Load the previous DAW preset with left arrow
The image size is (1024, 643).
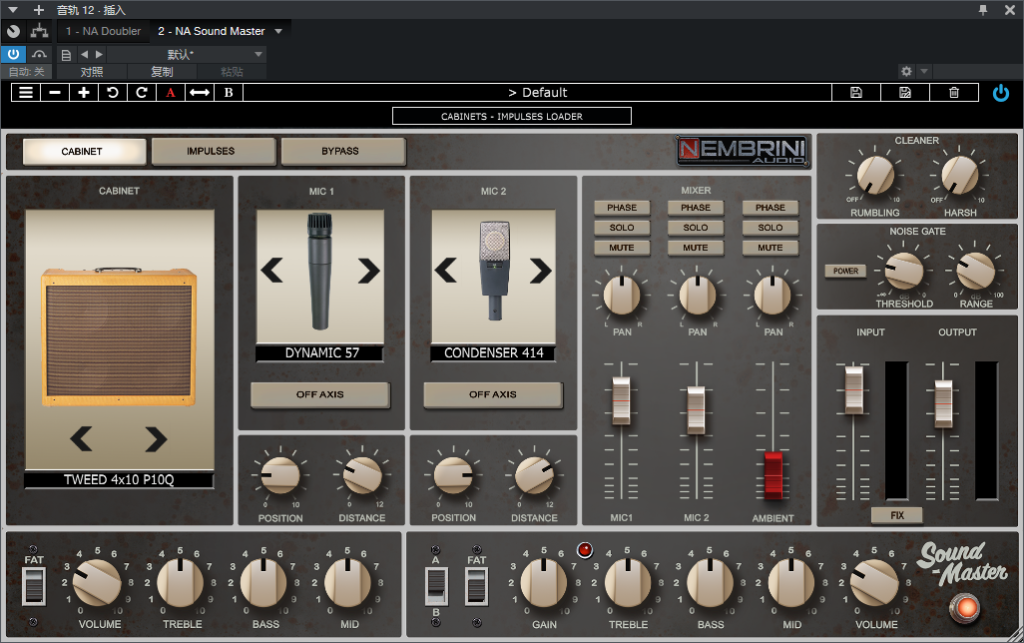pos(84,55)
